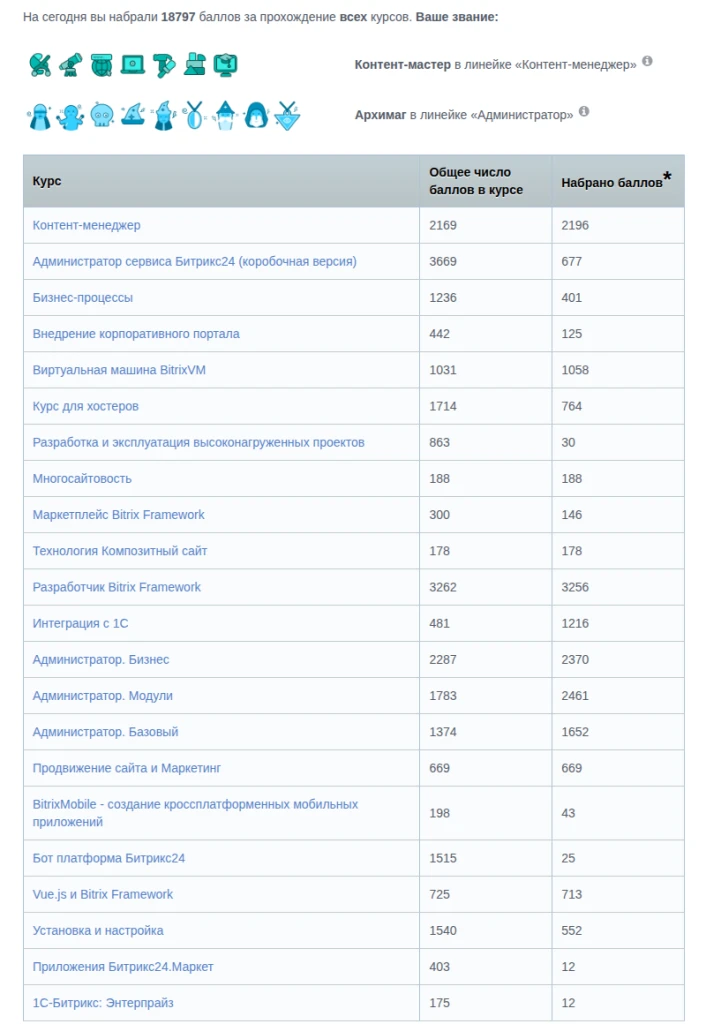Image resolution: width=706 pixels, height=1024 pixels.
Task: Click the skull badge icon
Action: [x=102, y=116]
